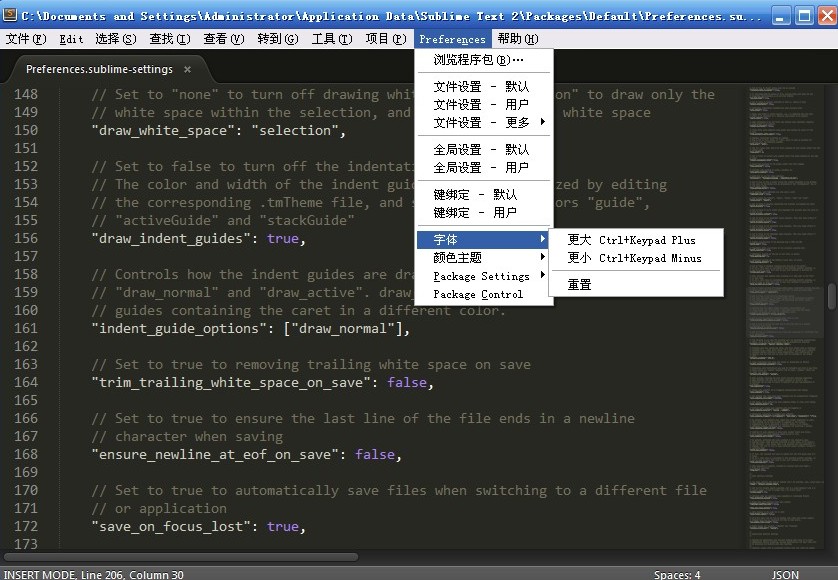The height and width of the screenshot is (580, 838).
Task: Click the true value of draw_indent_guides
Action: [x=283, y=238]
